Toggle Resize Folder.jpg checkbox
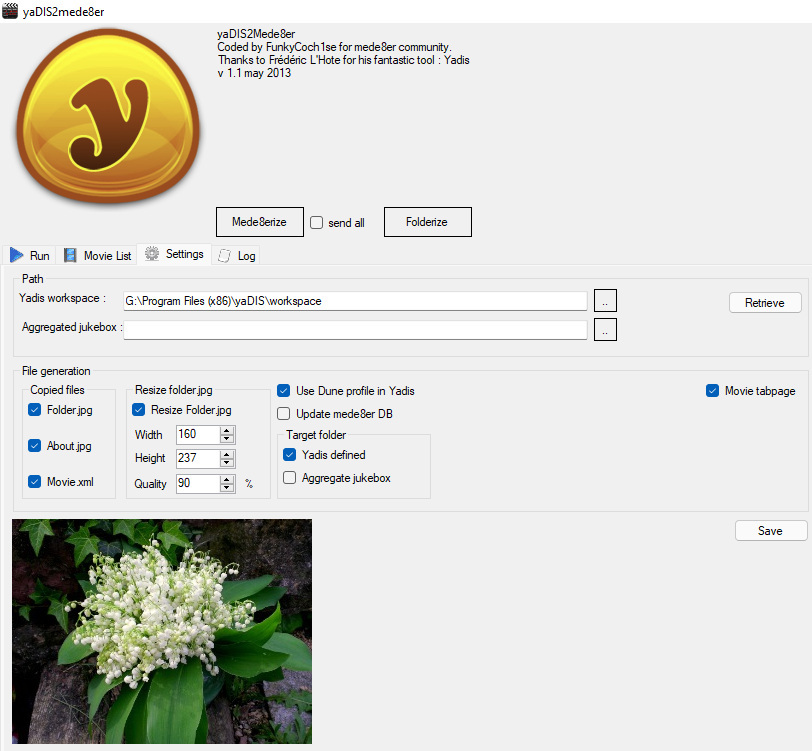 pyautogui.click(x=139, y=410)
